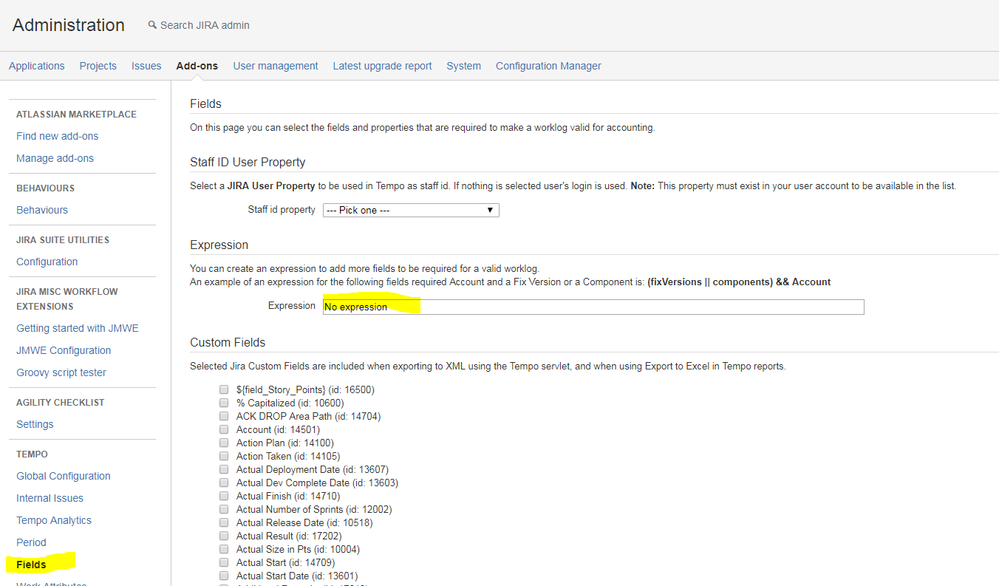
Task: Select Fields in Tempo sidebar
Action: 31,564
